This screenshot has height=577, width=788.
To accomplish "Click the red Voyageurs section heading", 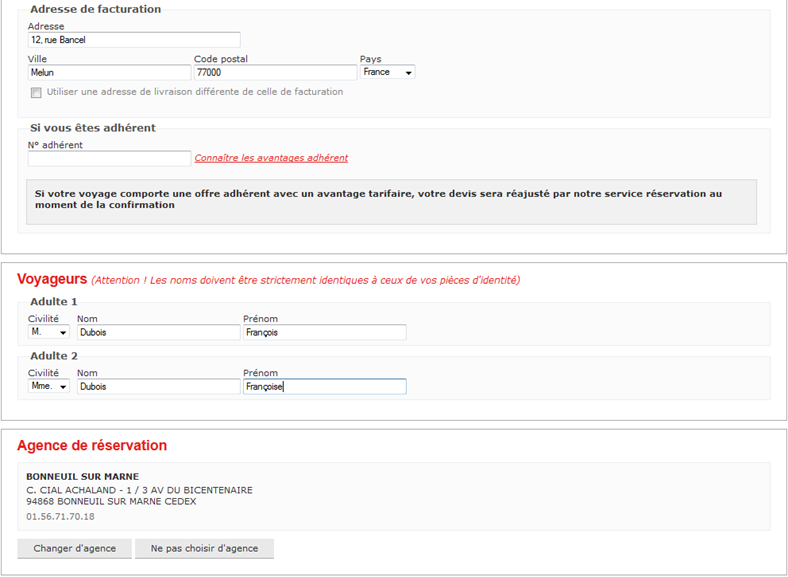I will [x=52, y=279].
